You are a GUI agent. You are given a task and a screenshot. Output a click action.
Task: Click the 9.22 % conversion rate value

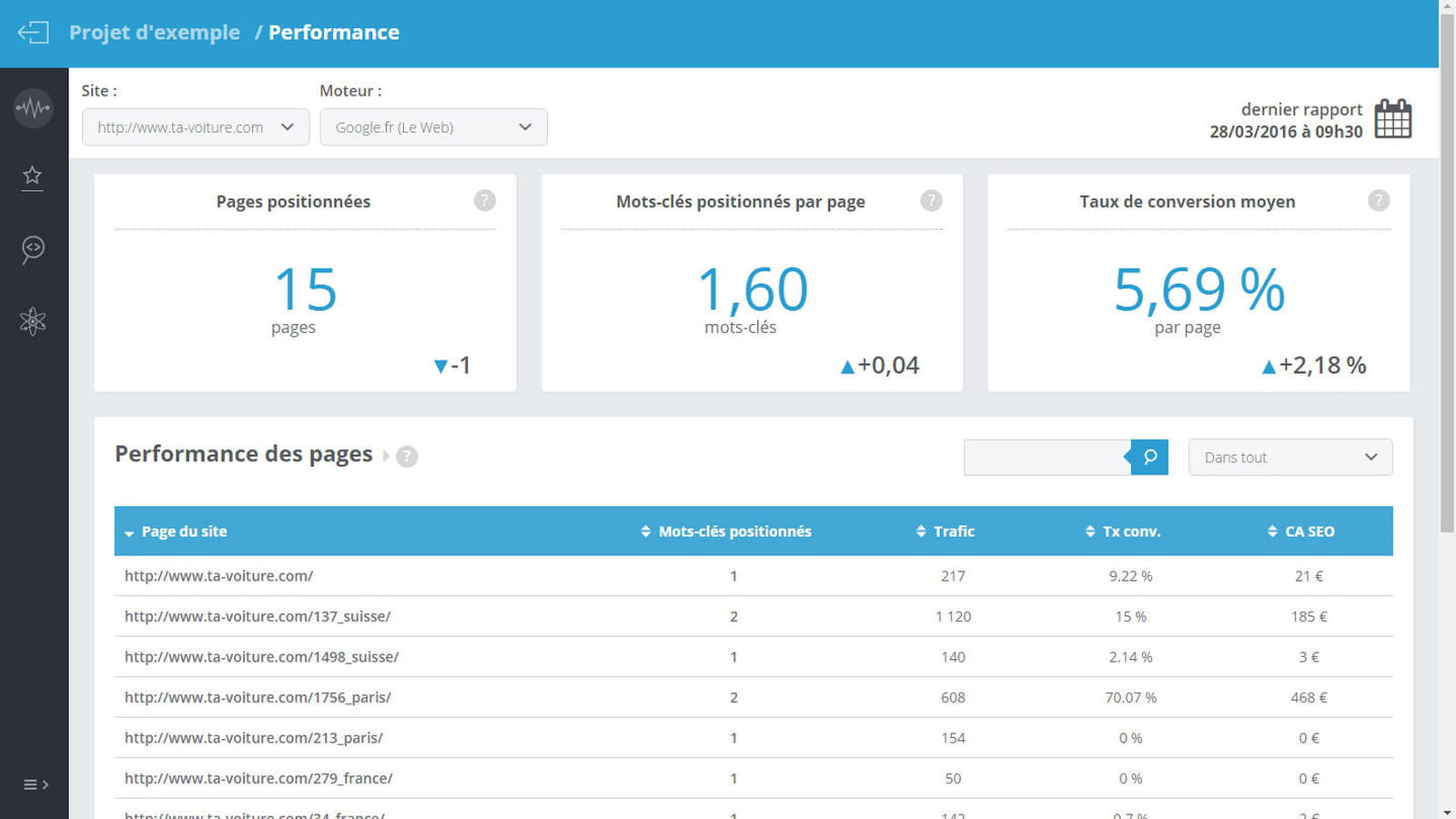1131,576
